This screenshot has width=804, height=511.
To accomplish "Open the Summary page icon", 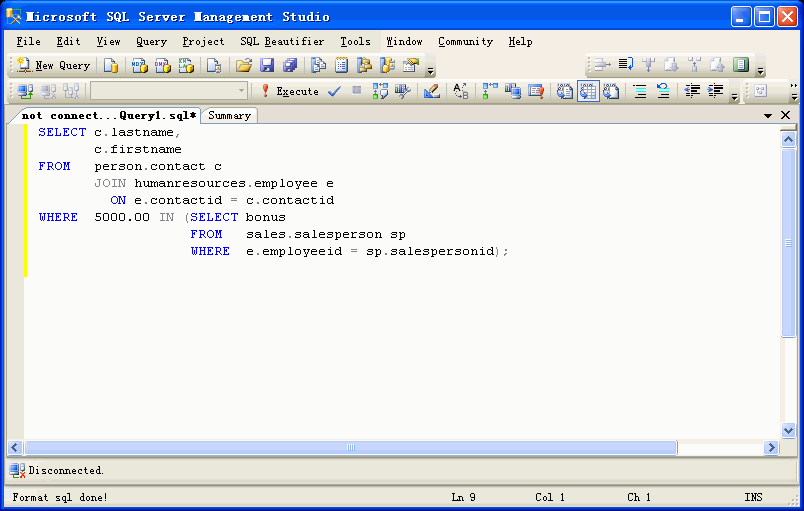I will click(341, 65).
